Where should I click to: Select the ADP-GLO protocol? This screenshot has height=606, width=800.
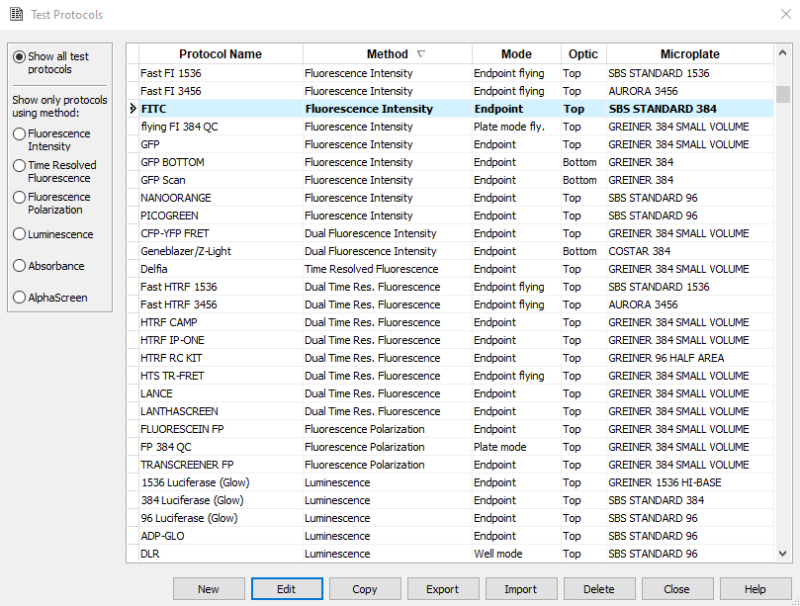tap(163, 536)
